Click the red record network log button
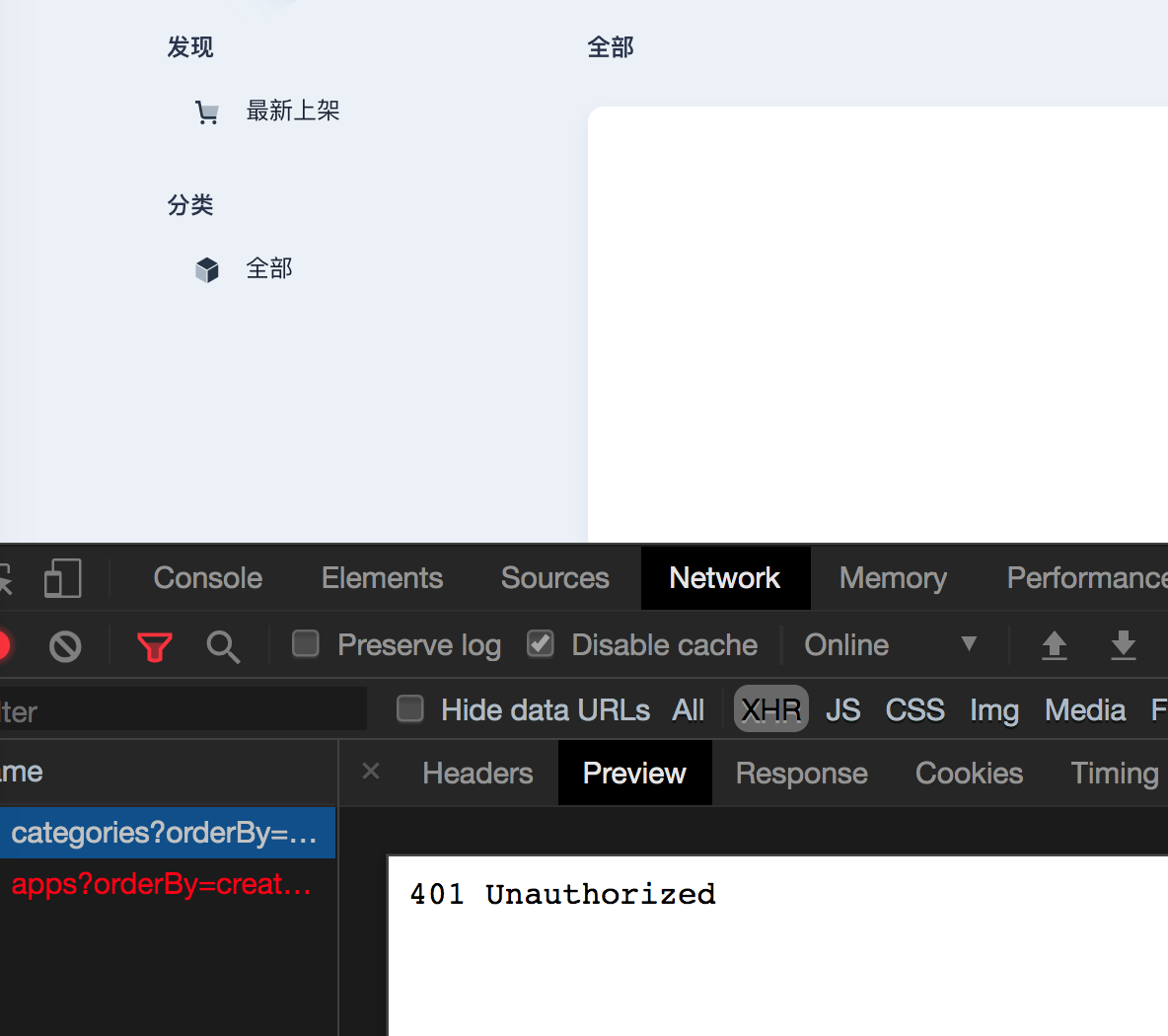The width and height of the screenshot is (1168, 1036). coord(5,645)
